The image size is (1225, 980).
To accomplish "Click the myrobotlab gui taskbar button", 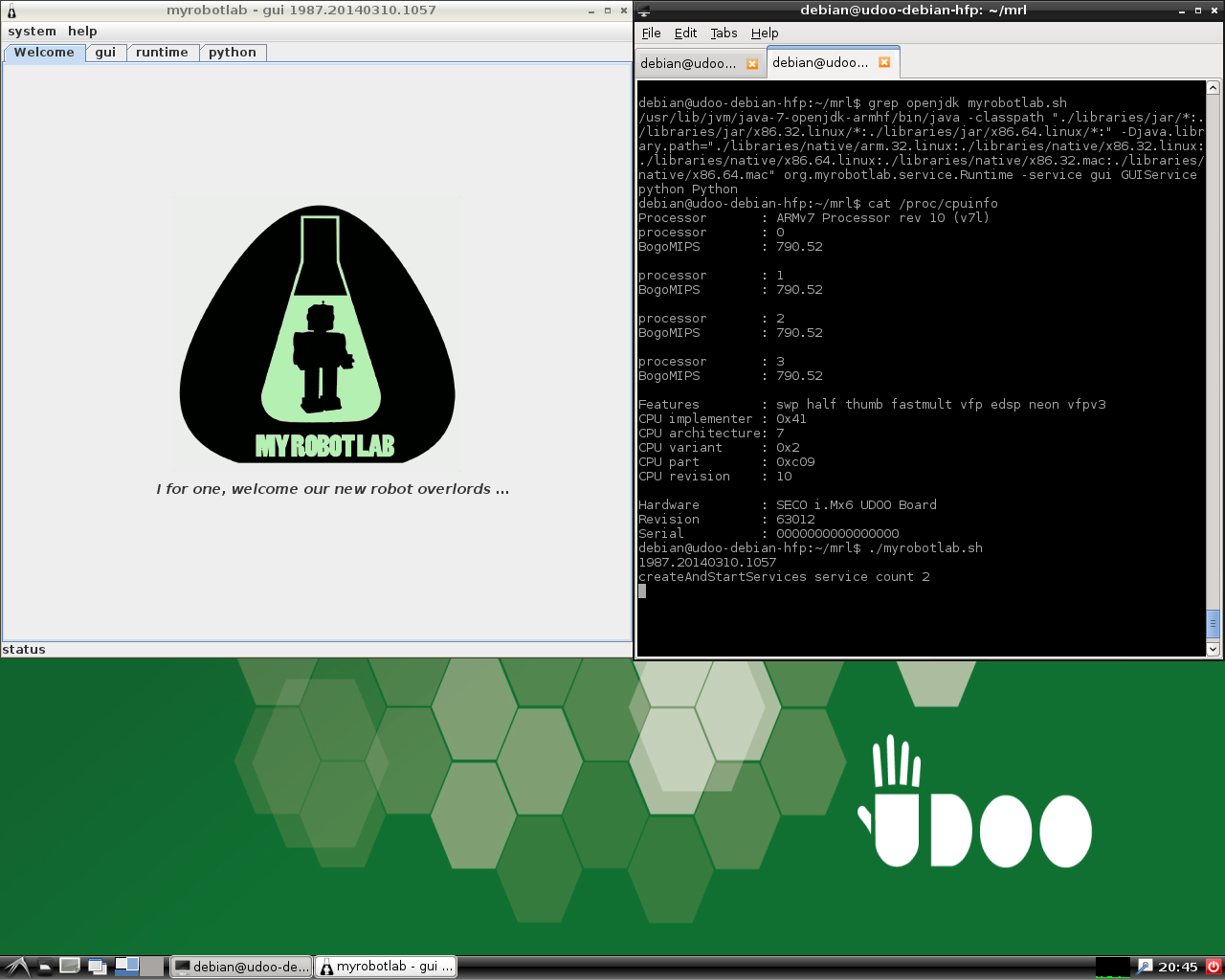I will 386,967.
